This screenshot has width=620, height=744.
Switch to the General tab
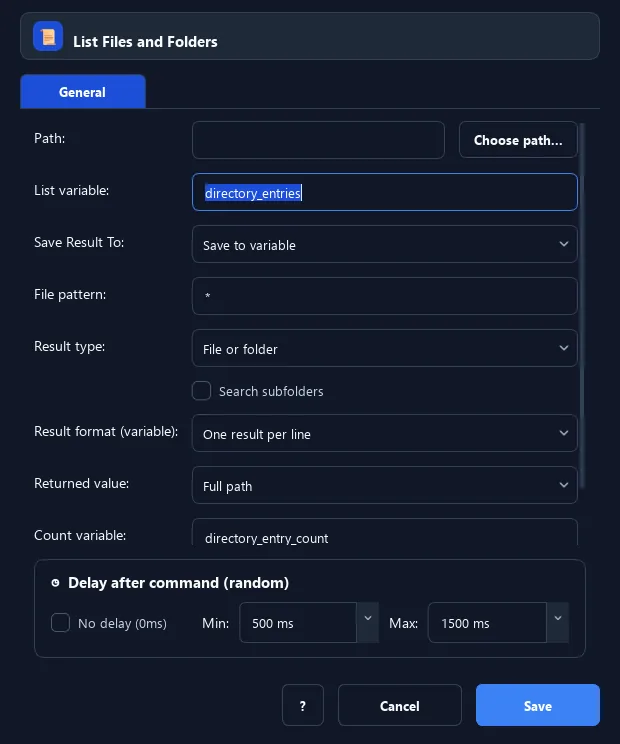[83, 92]
